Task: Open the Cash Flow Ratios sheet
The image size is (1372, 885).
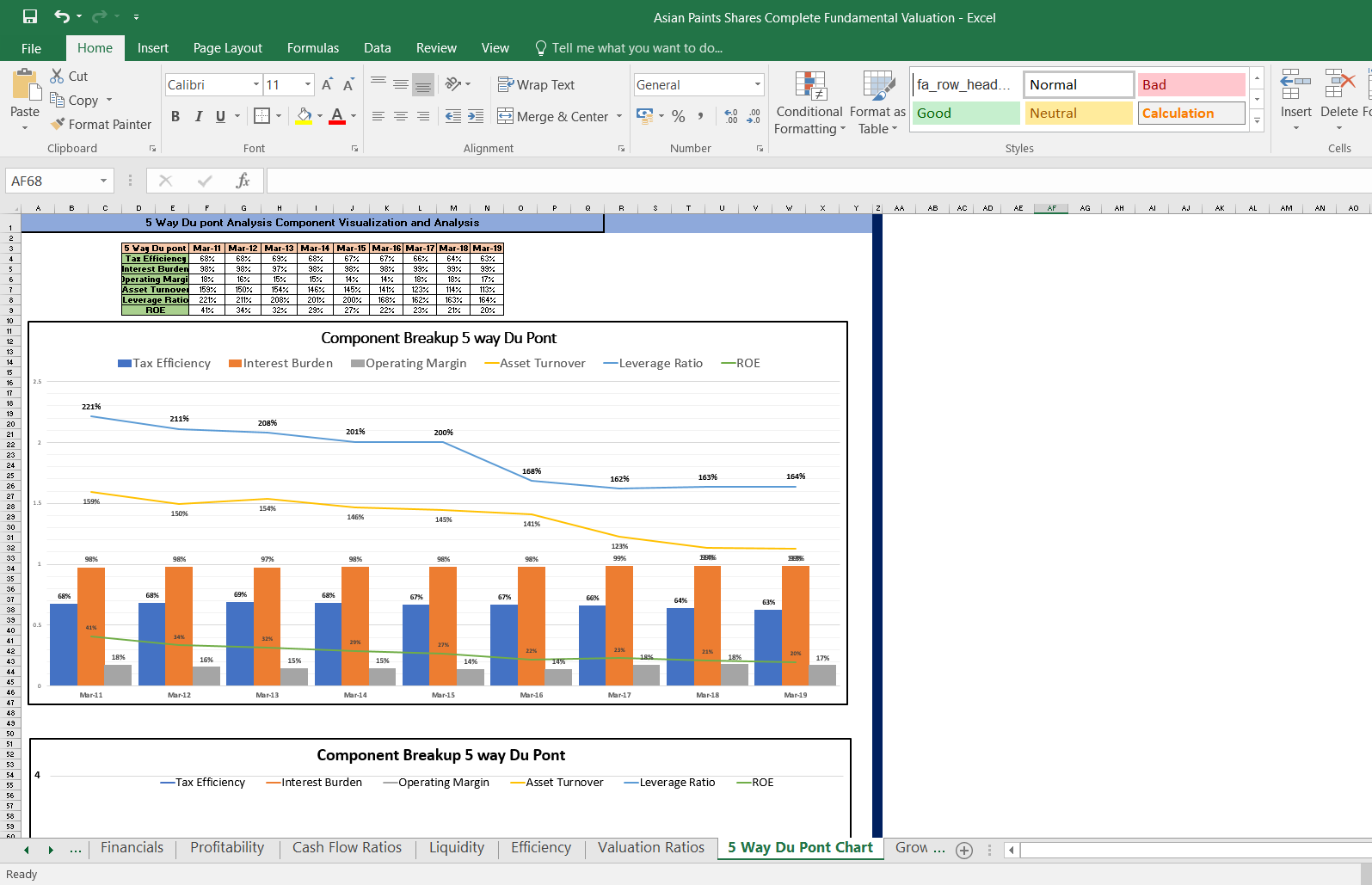Action: click(347, 848)
